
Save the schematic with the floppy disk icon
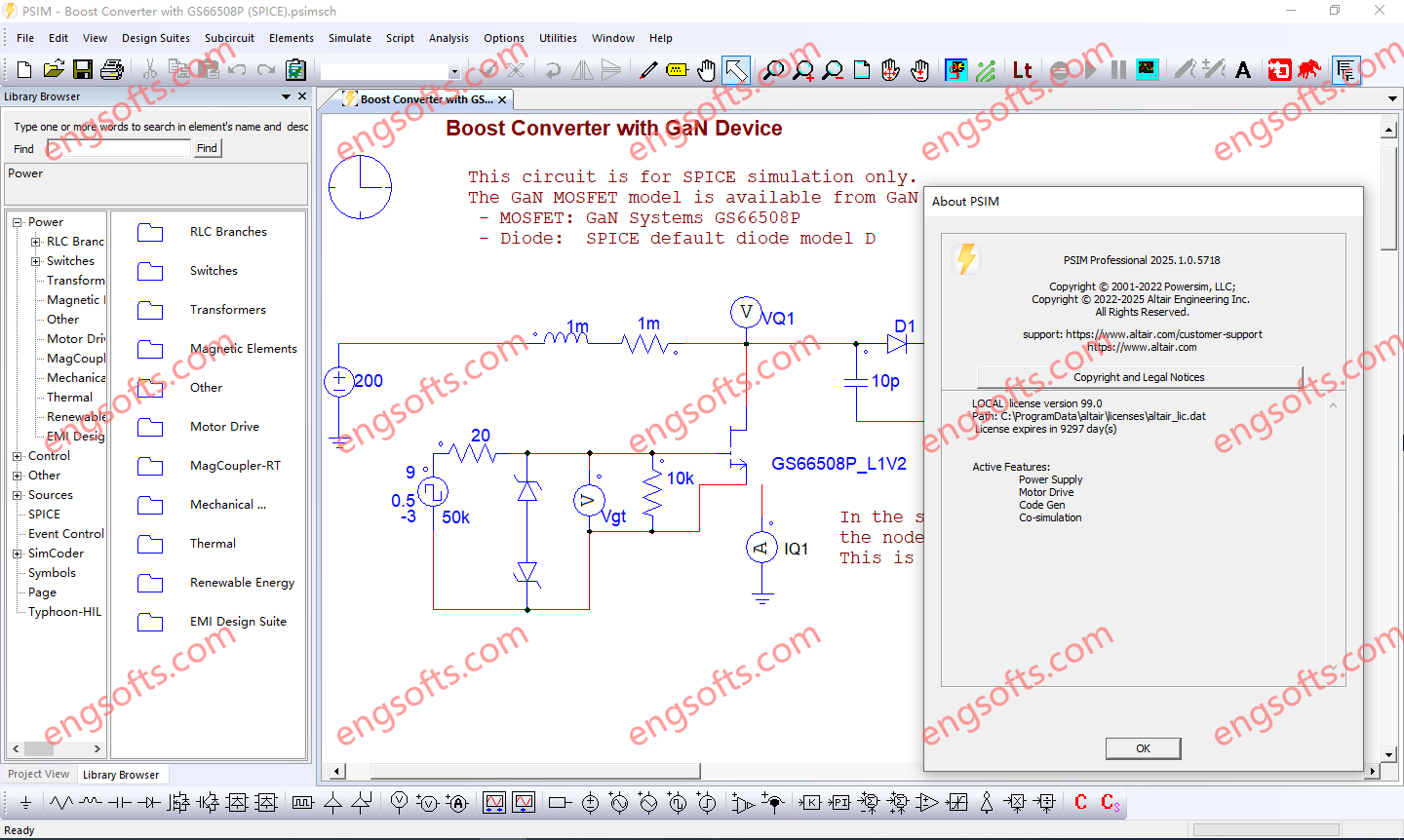83,69
